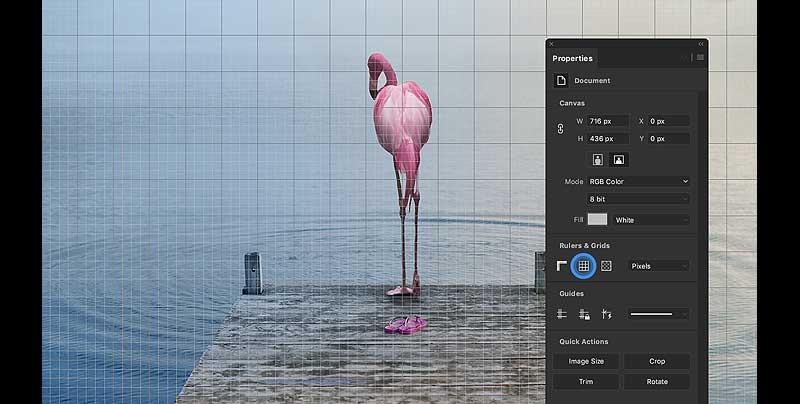This screenshot has width=800, height=404.
Task: Toggle the grid icon in Rulers & Grids
Action: tap(584, 266)
